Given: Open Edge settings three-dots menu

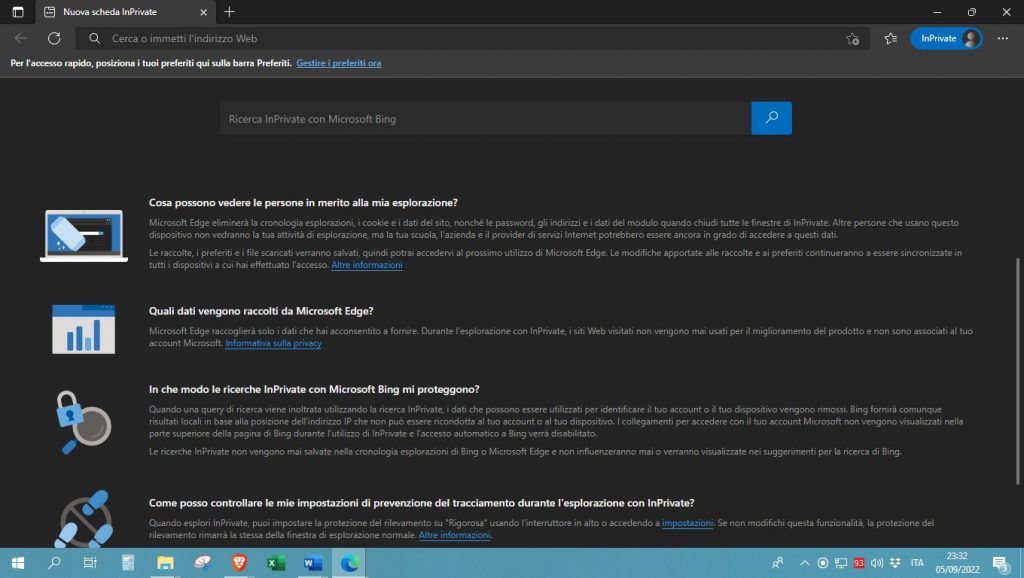Looking at the screenshot, I should (x=1004, y=39).
